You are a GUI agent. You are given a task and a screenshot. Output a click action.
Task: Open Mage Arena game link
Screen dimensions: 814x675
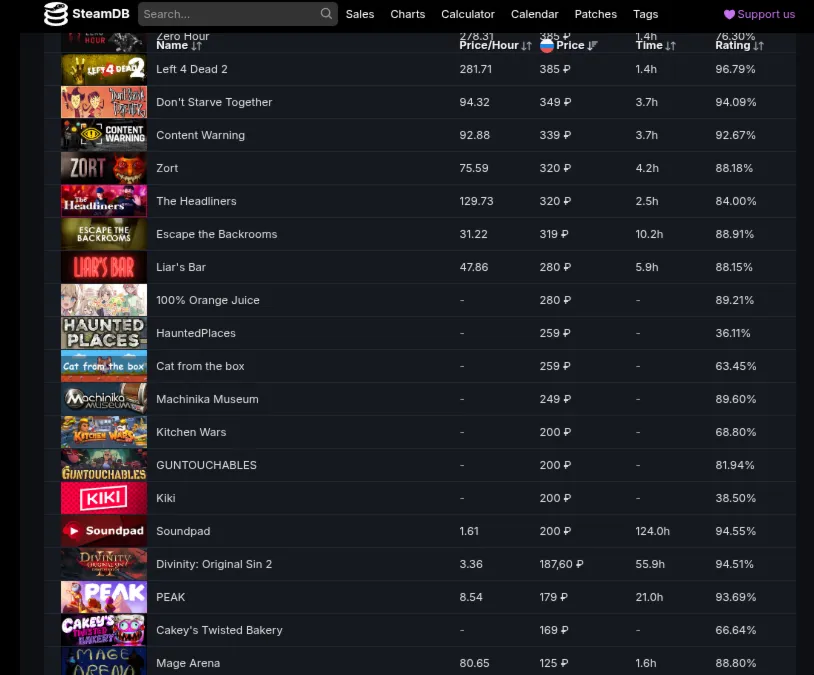pos(188,663)
